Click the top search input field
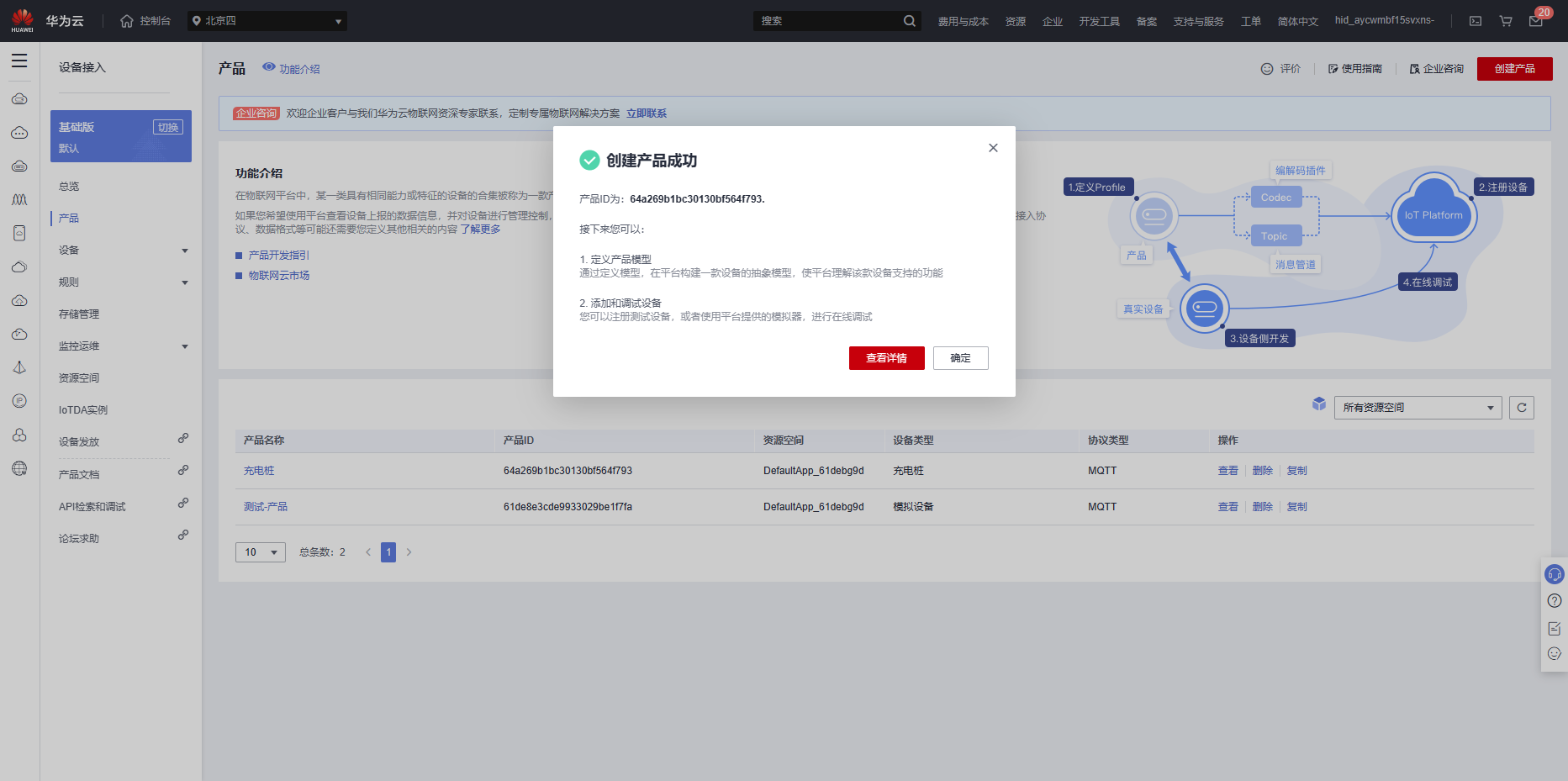Image resolution: width=1568 pixels, height=781 pixels. point(827,21)
